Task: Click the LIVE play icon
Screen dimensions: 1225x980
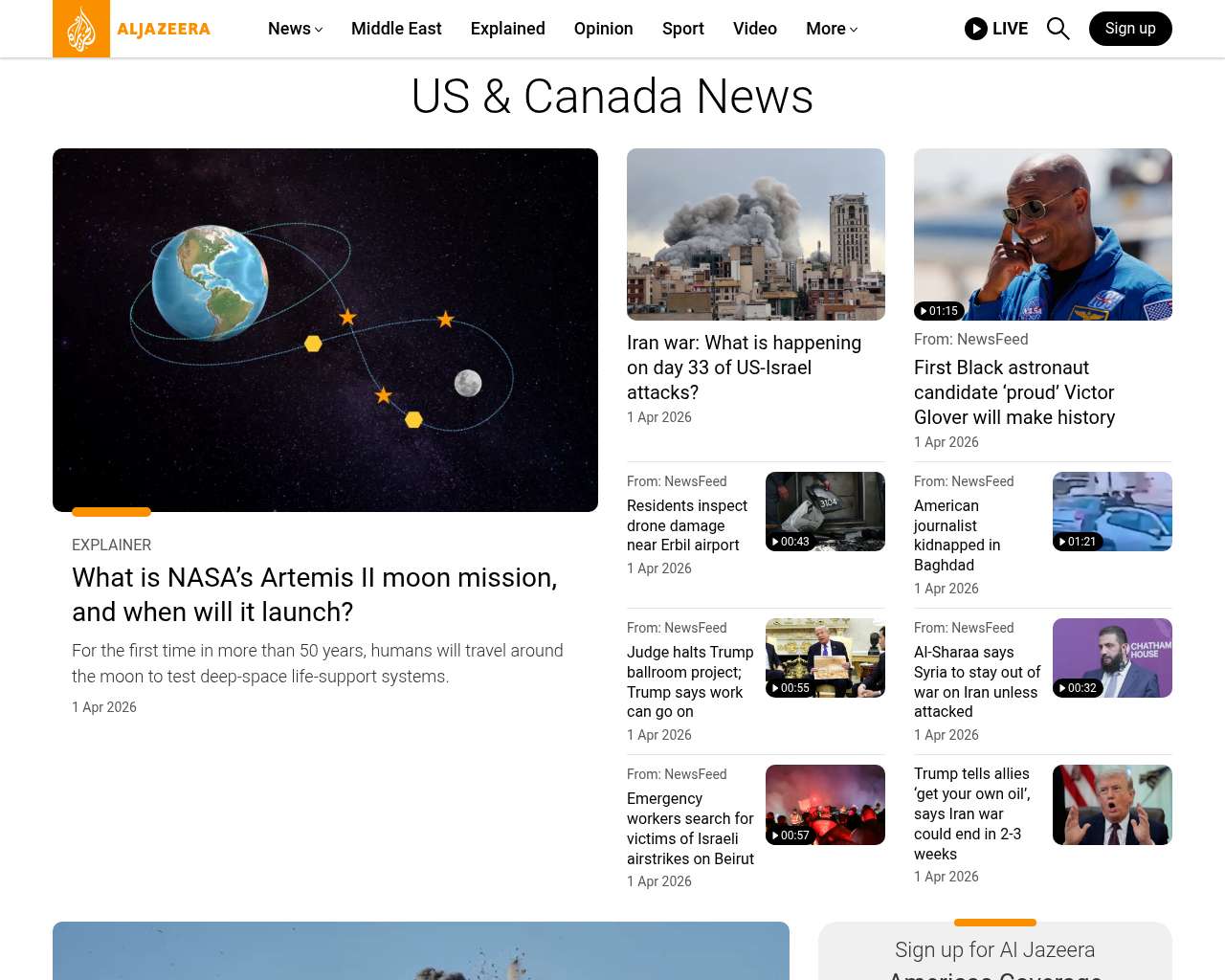Action: click(x=975, y=29)
